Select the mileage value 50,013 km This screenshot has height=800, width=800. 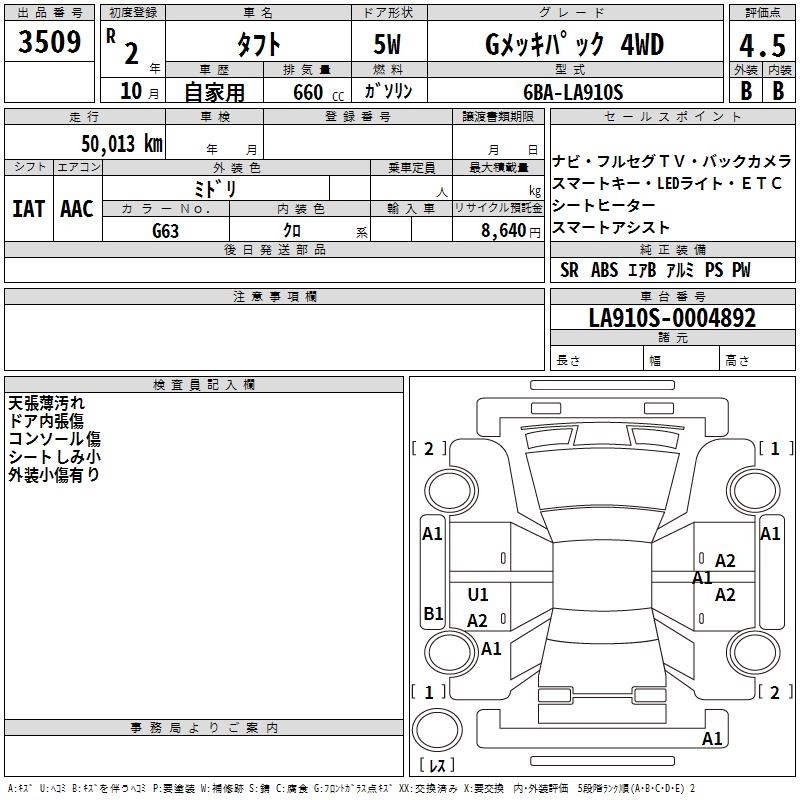click(x=122, y=143)
